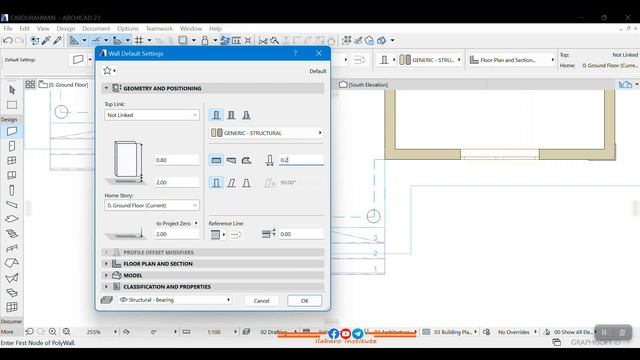Click the Inject Parameters syringe icon

point(57,40)
